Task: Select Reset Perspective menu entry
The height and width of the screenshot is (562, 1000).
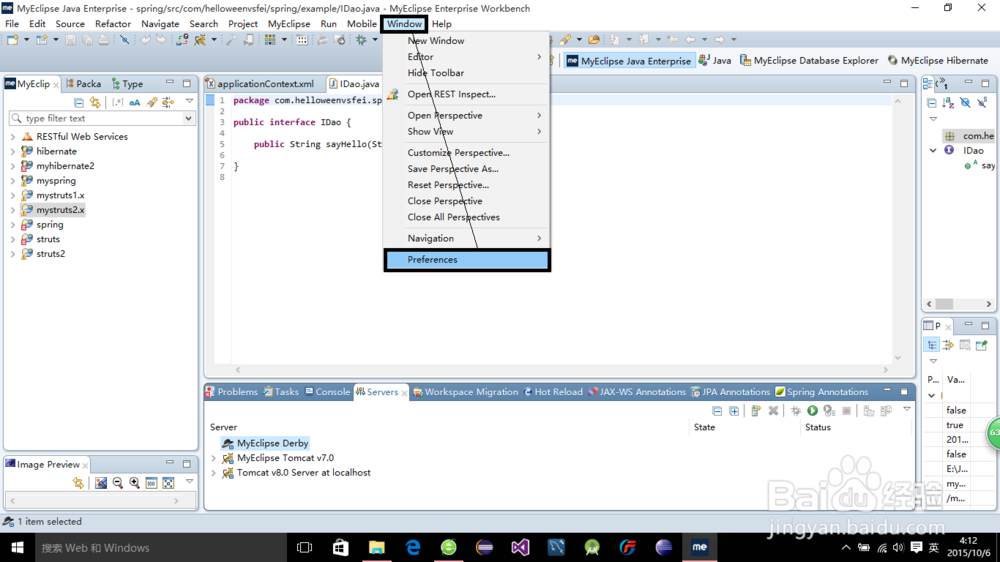Action: (448, 185)
